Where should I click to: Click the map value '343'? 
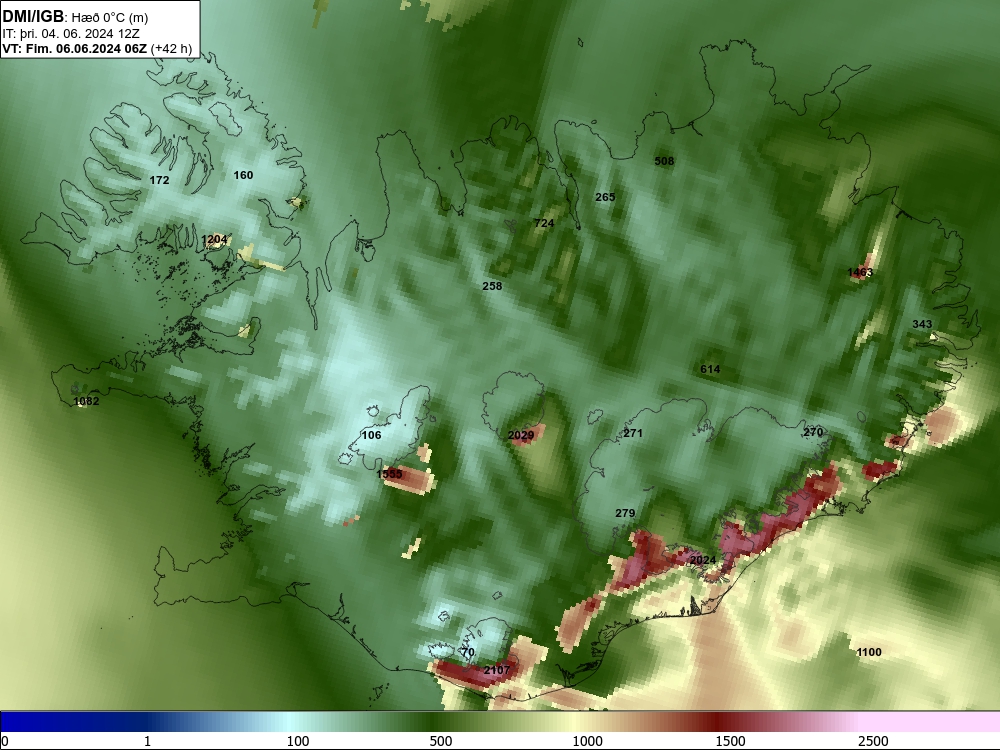(x=922, y=325)
